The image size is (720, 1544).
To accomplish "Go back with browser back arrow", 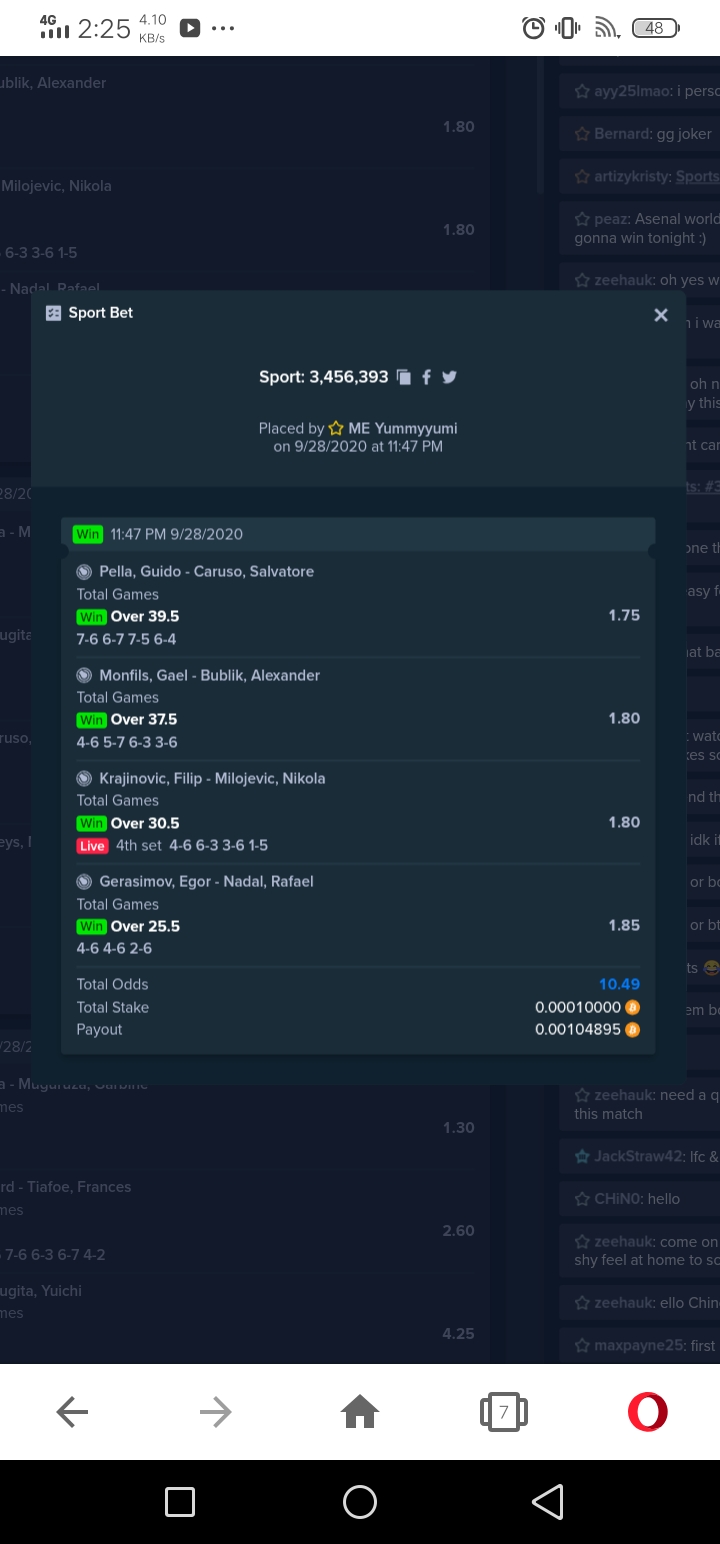I will coord(72,1412).
